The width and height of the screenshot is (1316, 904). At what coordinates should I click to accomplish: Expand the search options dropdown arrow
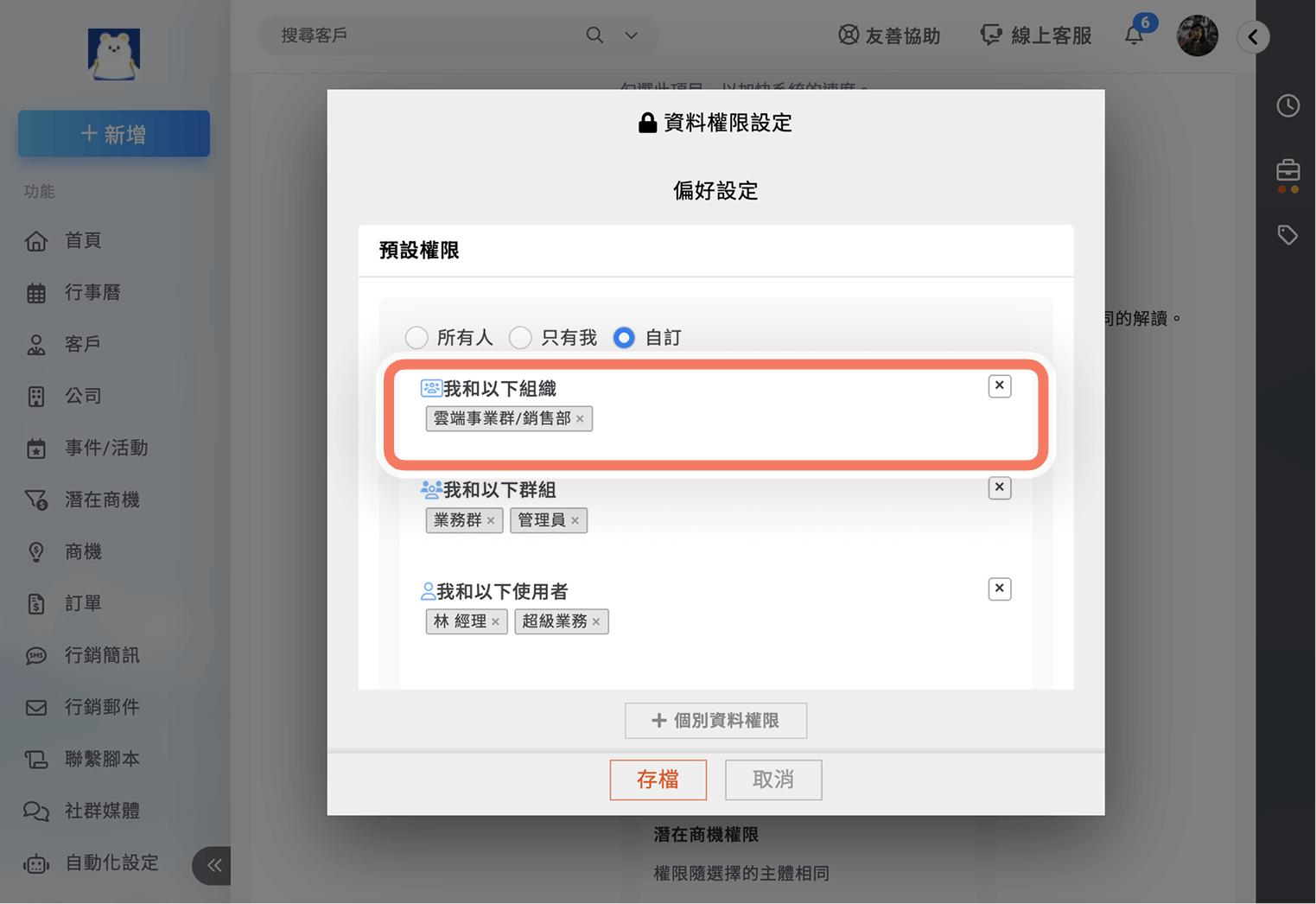632,35
